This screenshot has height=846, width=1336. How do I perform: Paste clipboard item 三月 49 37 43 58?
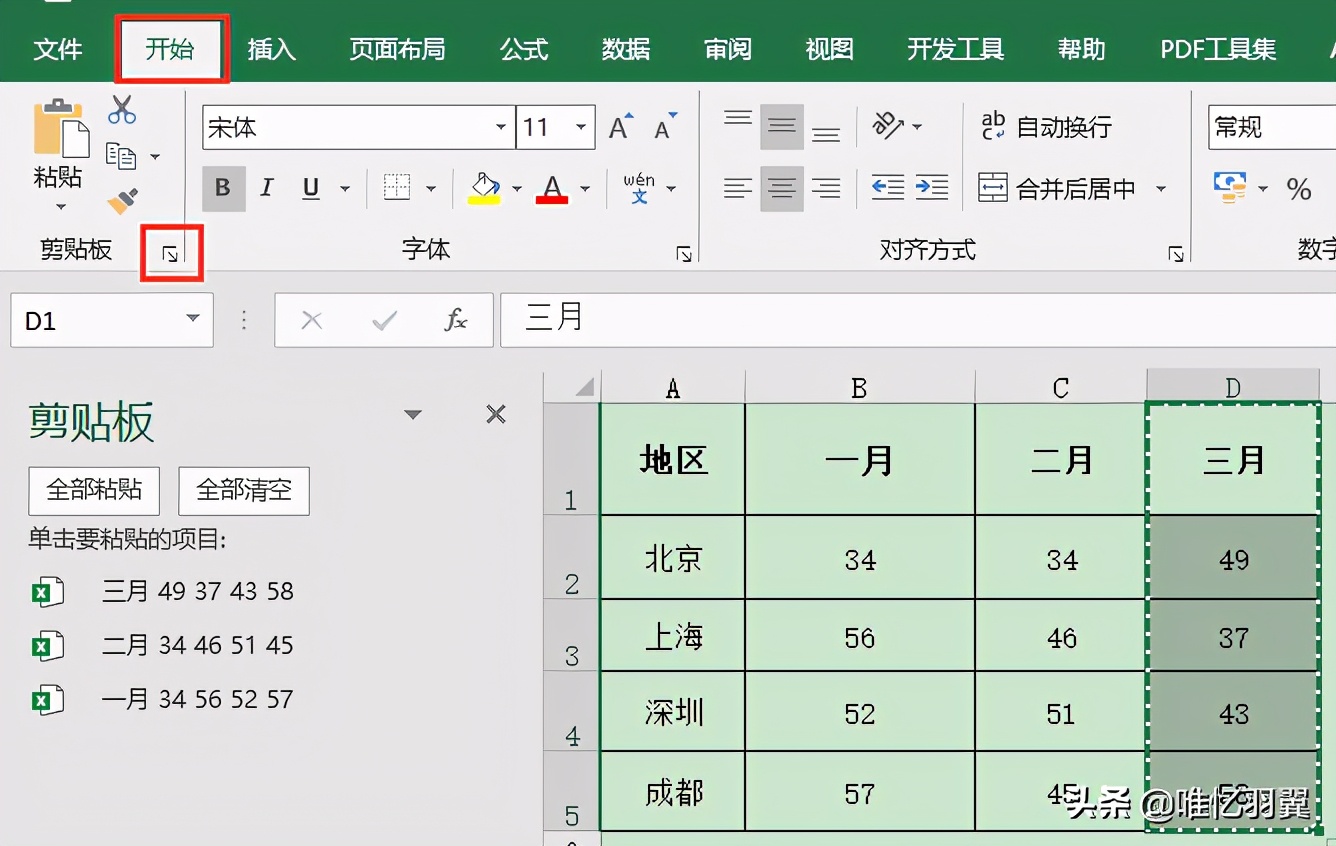[197, 591]
